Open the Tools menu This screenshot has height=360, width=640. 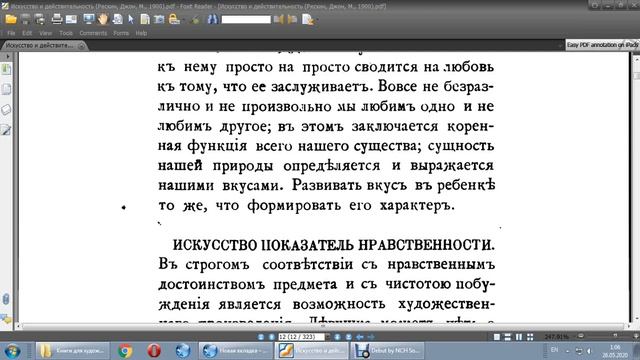pos(66,33)
